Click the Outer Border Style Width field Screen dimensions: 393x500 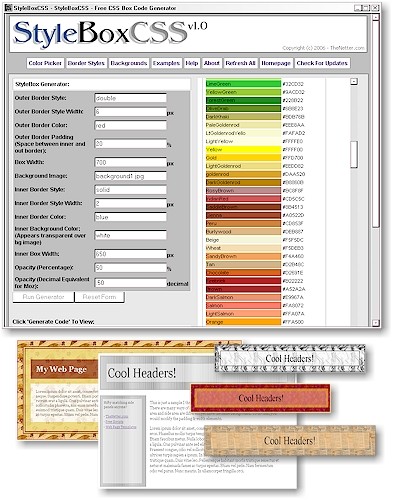tap(130, 112)
